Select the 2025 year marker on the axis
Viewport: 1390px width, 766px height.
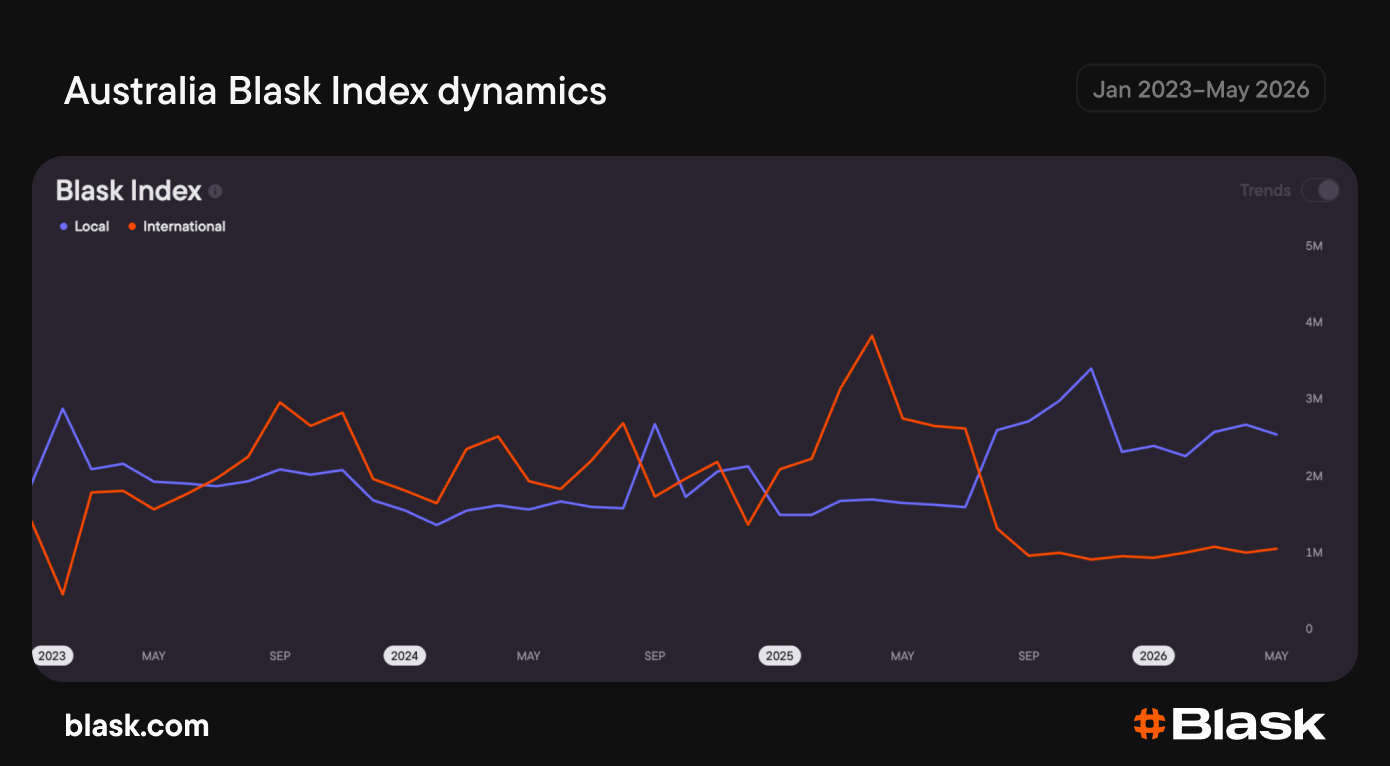pos(779,656)
